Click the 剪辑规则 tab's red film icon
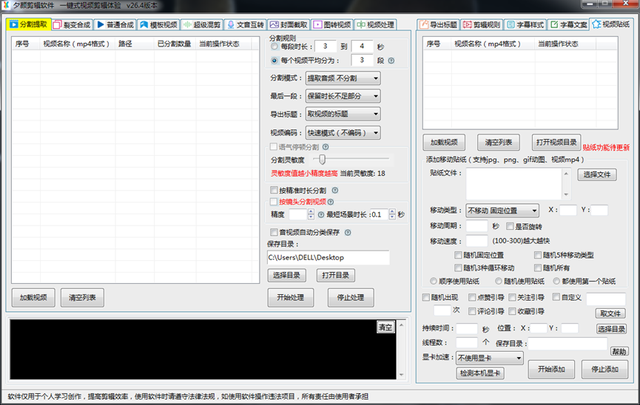Image resolution: width=640 pixels, height=405 pixels. pos(467,25)
